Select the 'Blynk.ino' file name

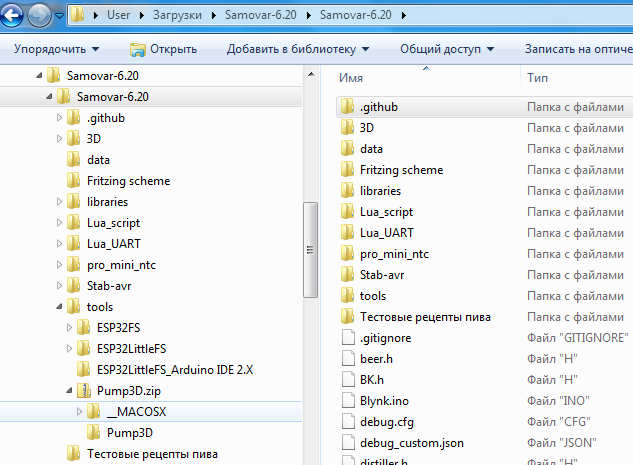pyautogui.click(x=384, y=401)
